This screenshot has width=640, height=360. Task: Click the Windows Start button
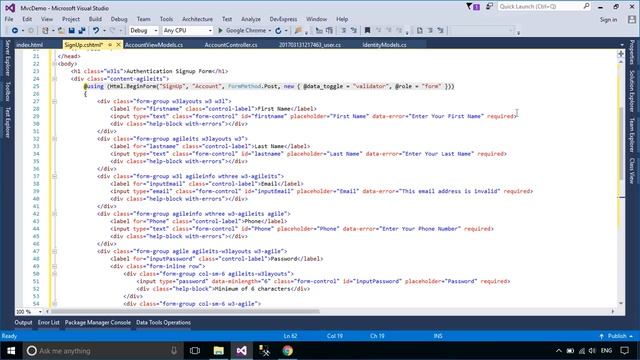[x=11, y=351]
